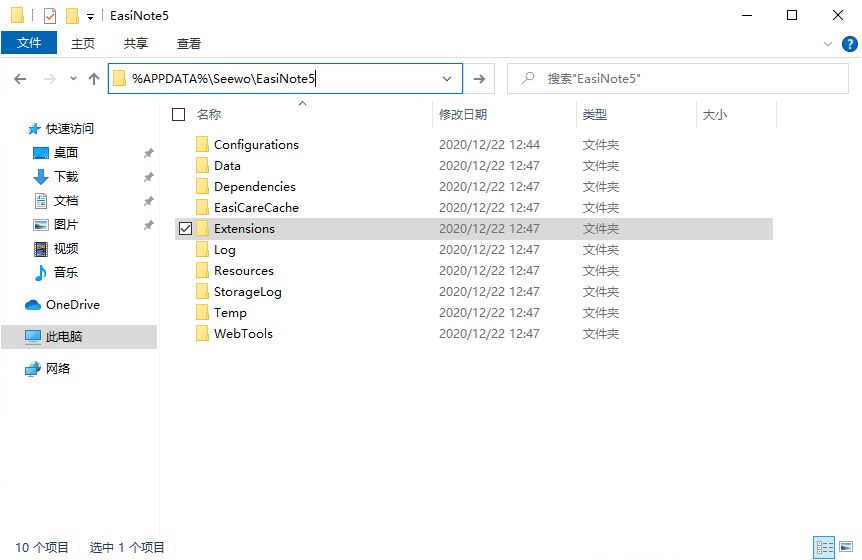This screenshot has width=862, height=560.
Task: Open the 文件 menu tab
Action: (29, 43)
